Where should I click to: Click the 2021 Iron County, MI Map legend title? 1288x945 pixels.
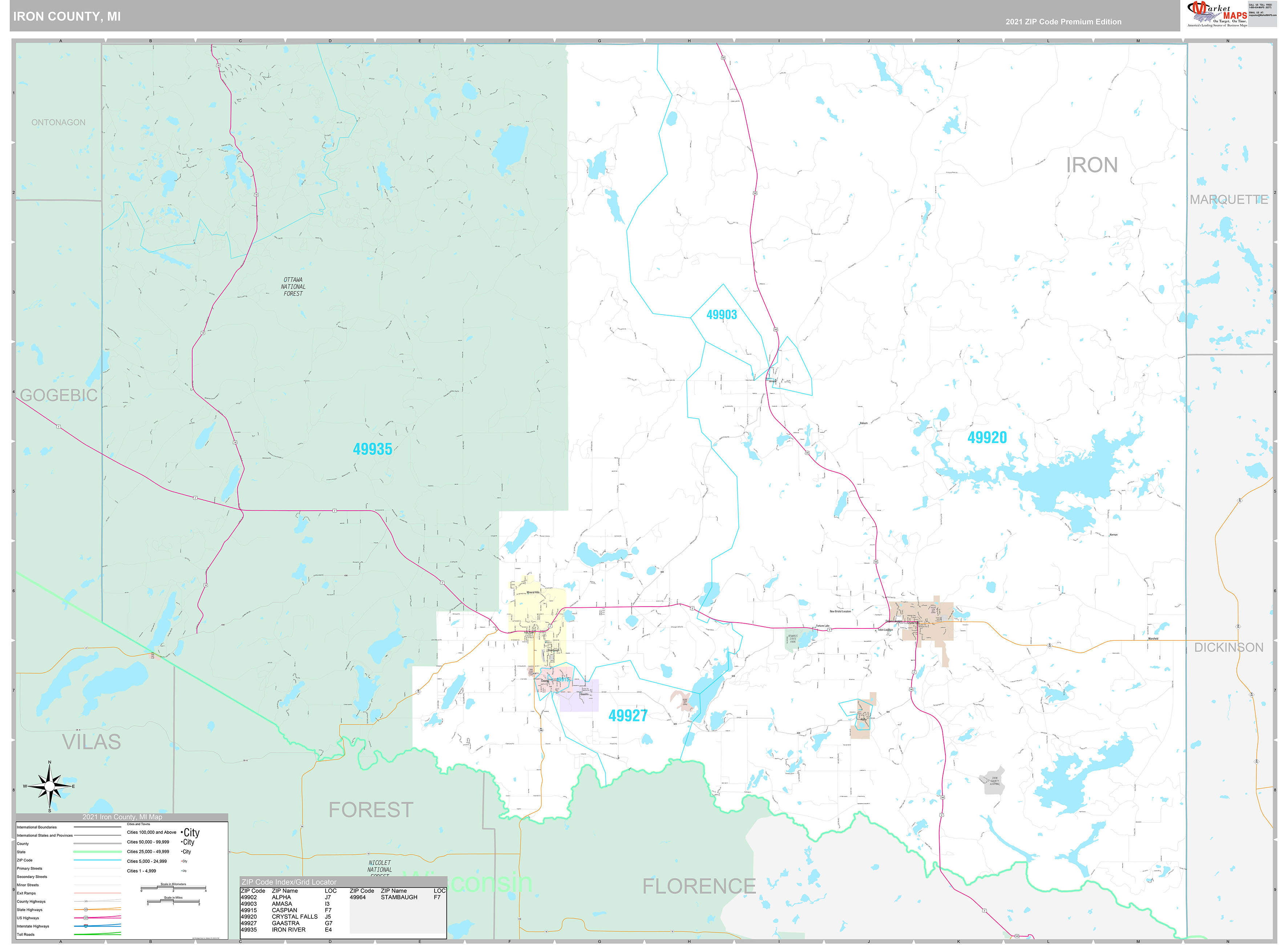point(122,817)
